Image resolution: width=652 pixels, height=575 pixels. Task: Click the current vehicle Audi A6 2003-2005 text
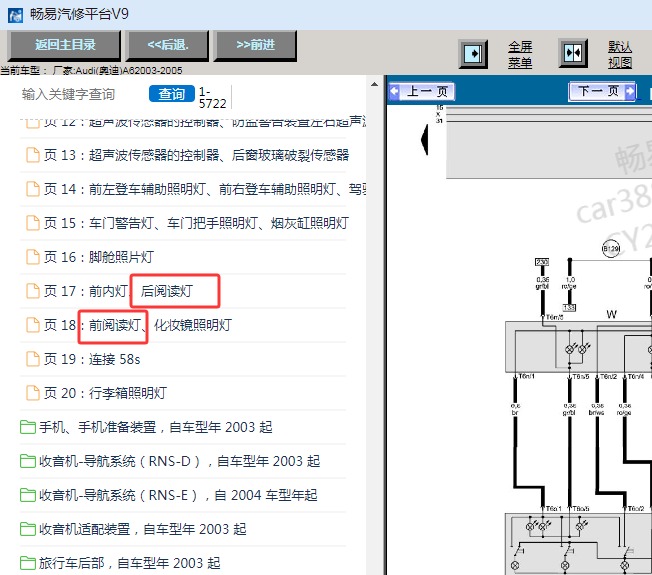[91, 70]
